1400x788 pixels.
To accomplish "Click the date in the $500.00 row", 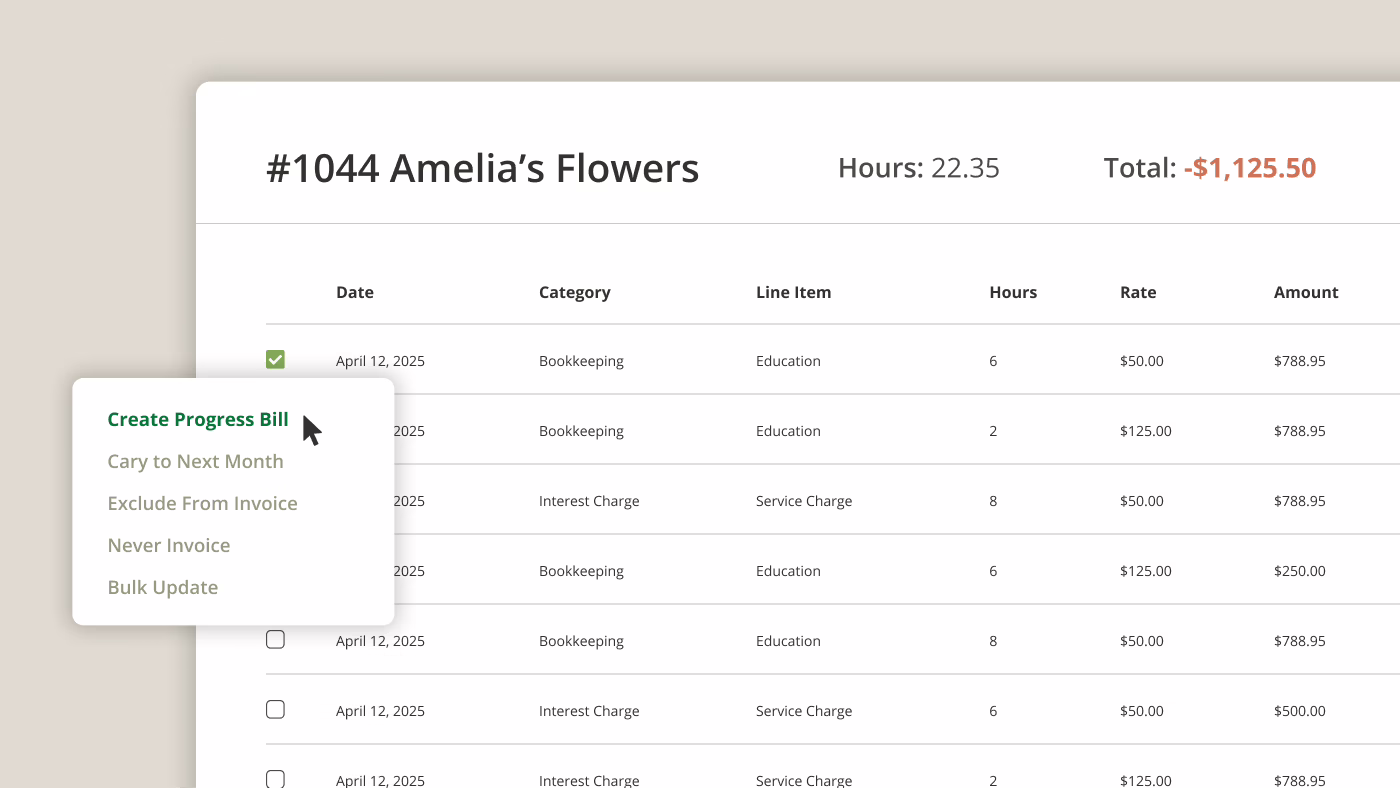I will [x=380, y=711].
